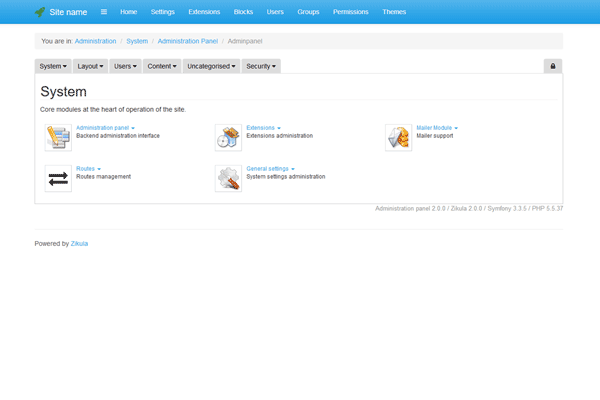600x400 pixels.
Task: Open Permissions in the top navbar
Action: click(349, 12)
